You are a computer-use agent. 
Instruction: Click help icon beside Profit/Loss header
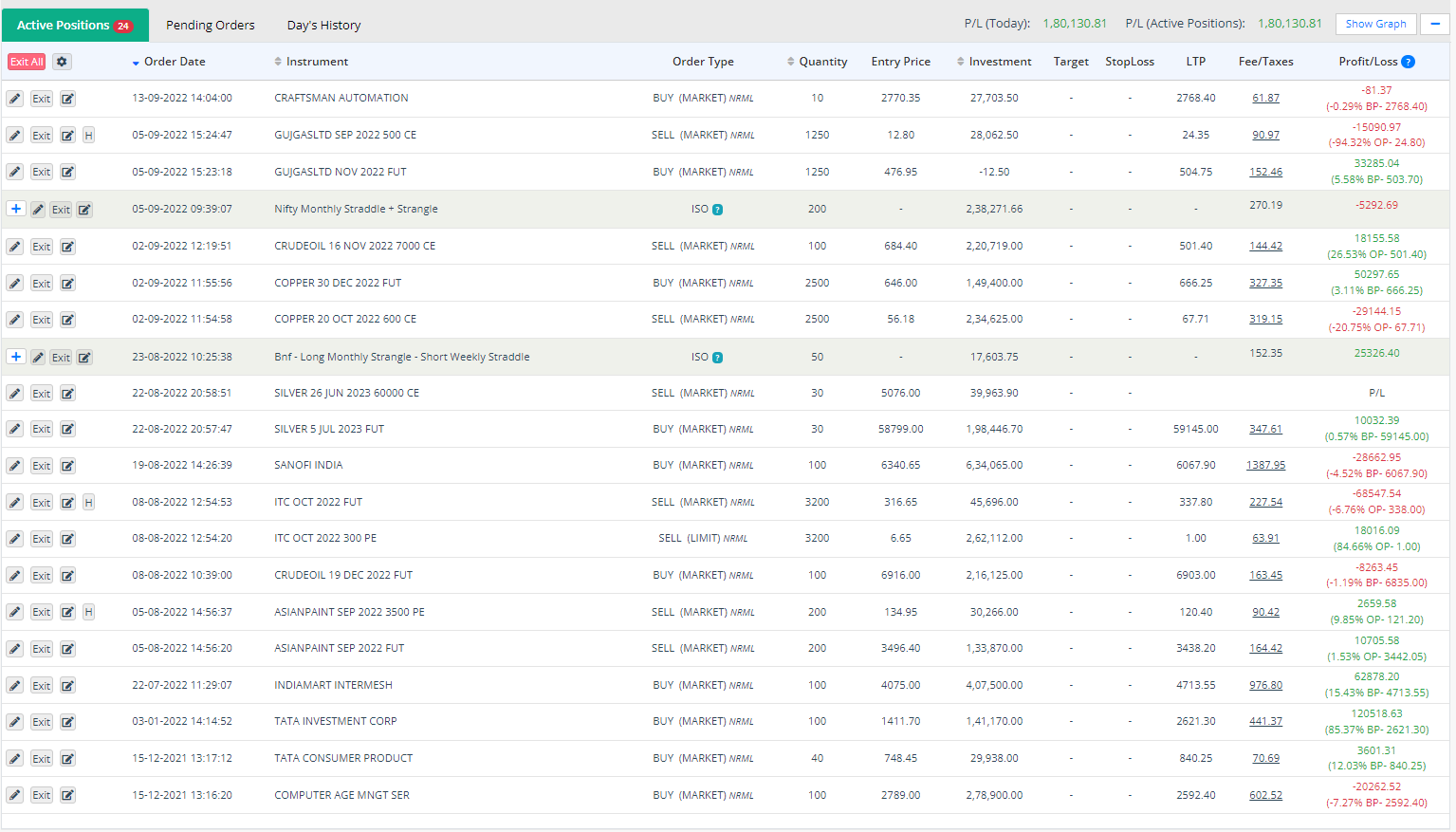coord(1409,62)
